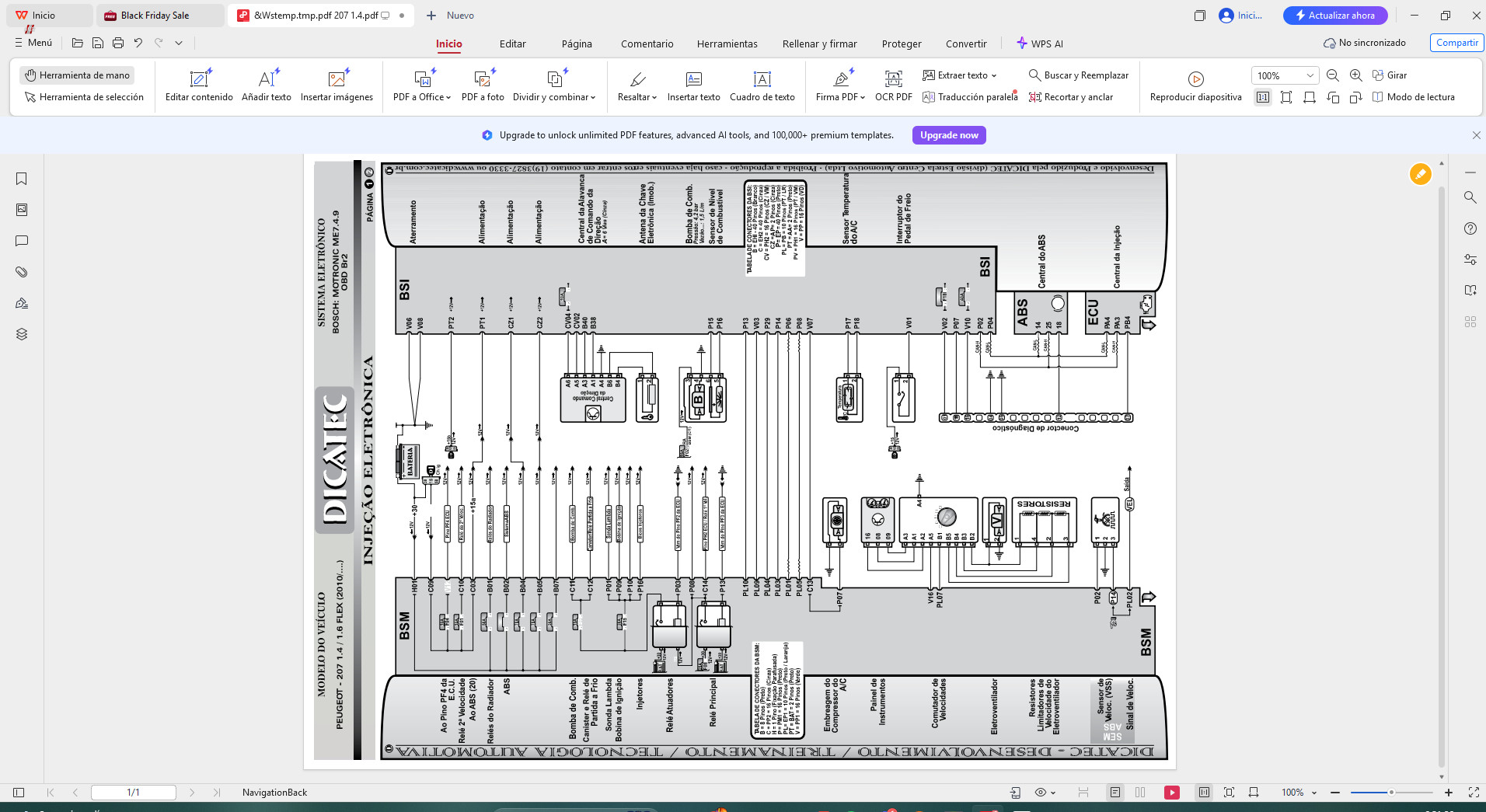Click the Compartir button
Image resolution: width=1486 pixels, height=812 pixels.
pos(1456,43)
